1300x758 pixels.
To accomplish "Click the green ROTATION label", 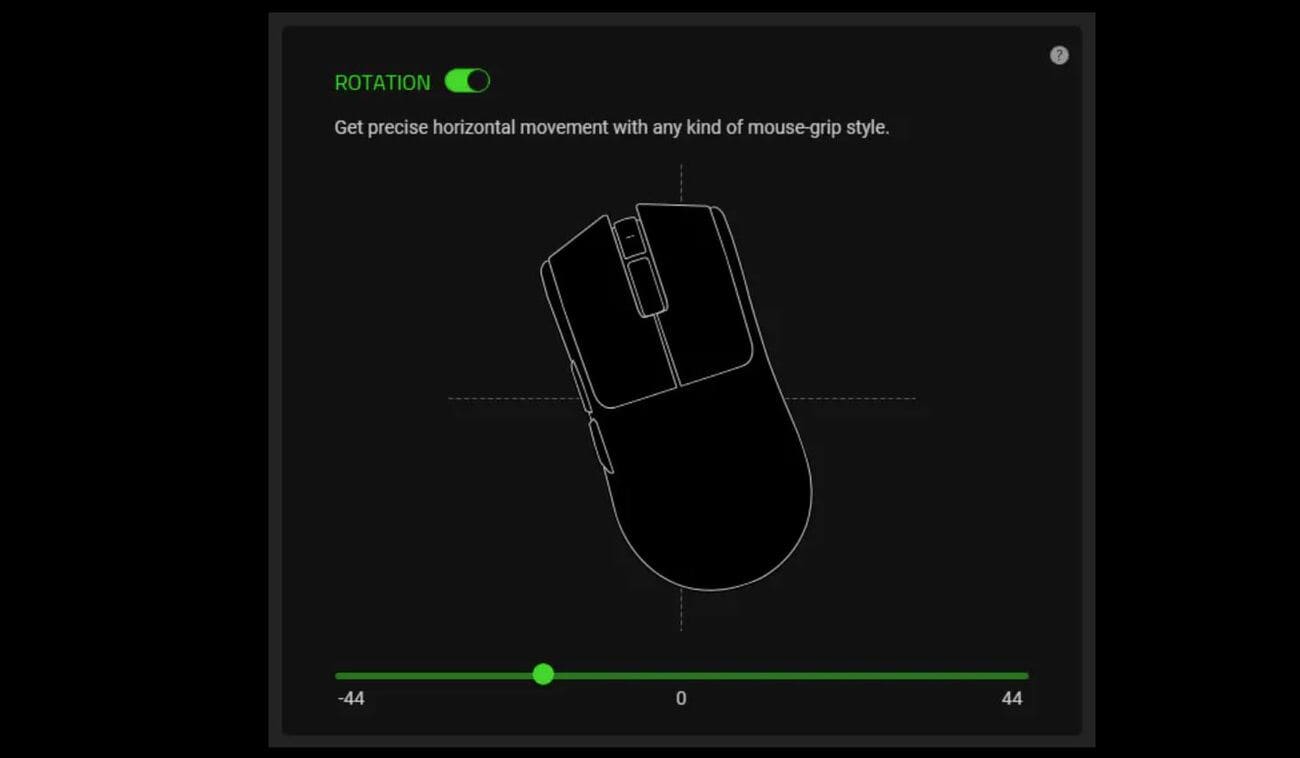I will [x=382, y=83].
